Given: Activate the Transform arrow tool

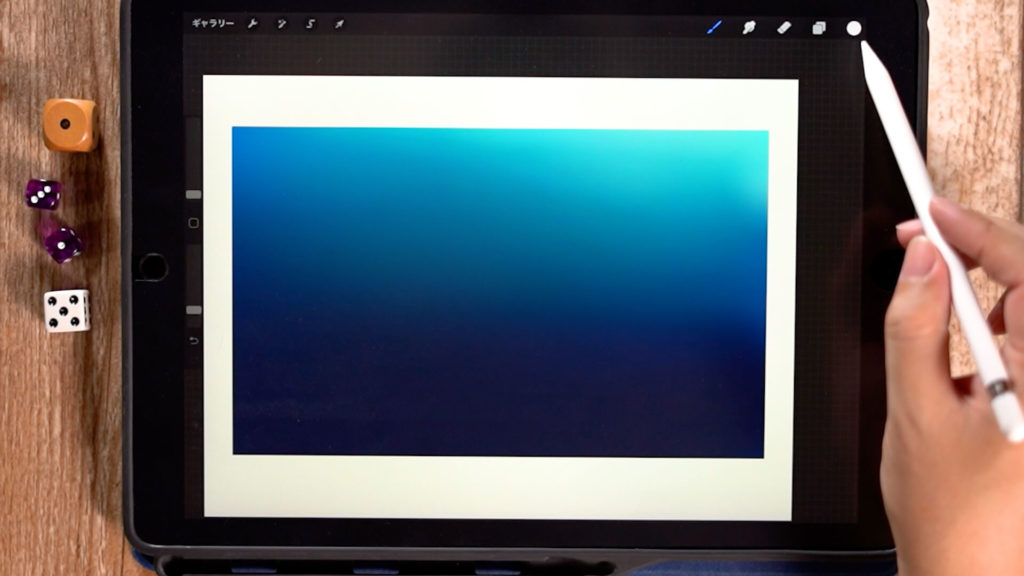Looking at the screenshot, I should coord(339,24).
